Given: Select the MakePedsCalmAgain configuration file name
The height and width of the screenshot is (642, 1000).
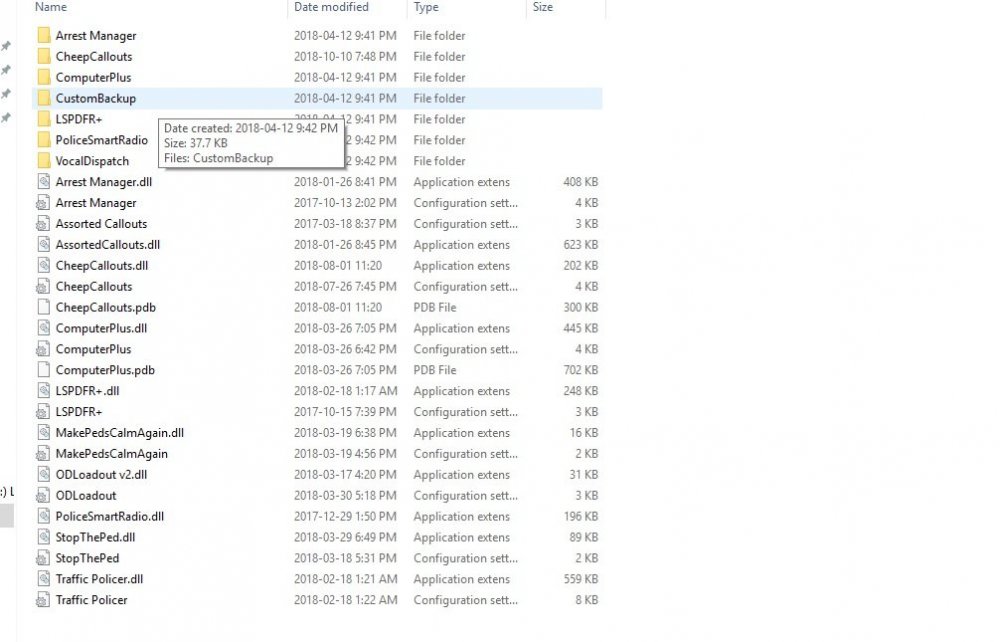Looking at the screenshot, I should 112,454.
